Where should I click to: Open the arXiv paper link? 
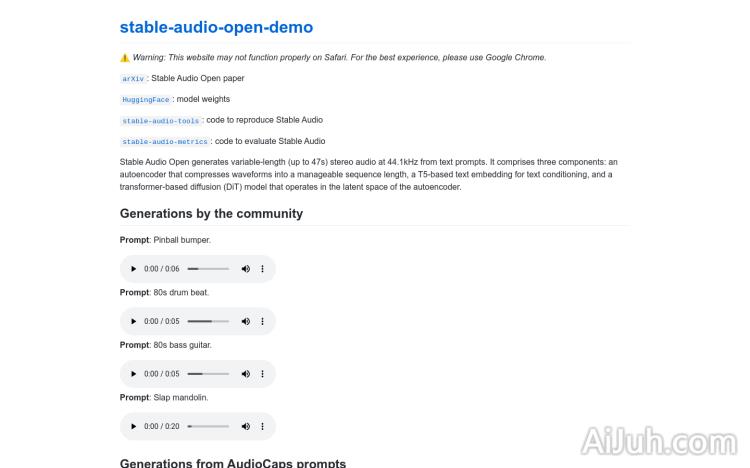tap(133, 78)
